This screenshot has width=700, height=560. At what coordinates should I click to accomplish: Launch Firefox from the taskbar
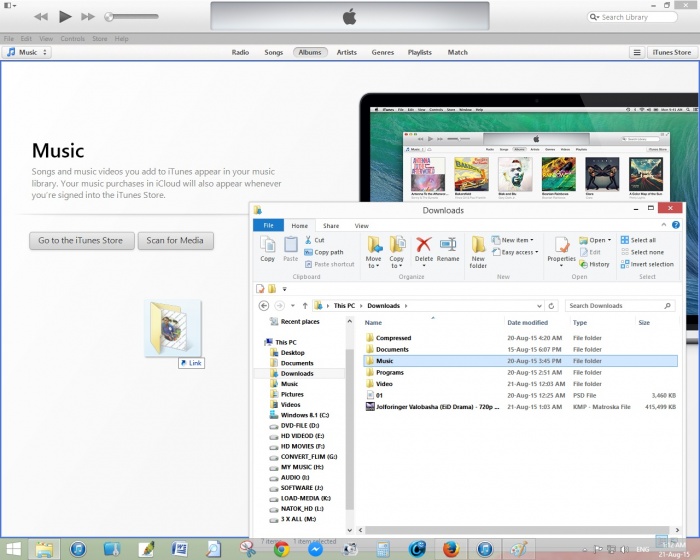[451, 548]
